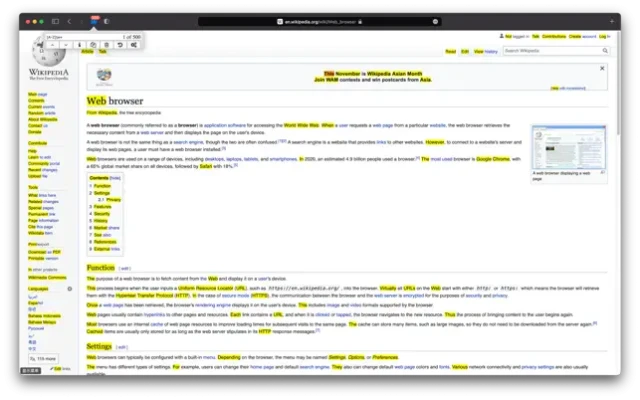Open What links here in Tools

coord(42,196)
